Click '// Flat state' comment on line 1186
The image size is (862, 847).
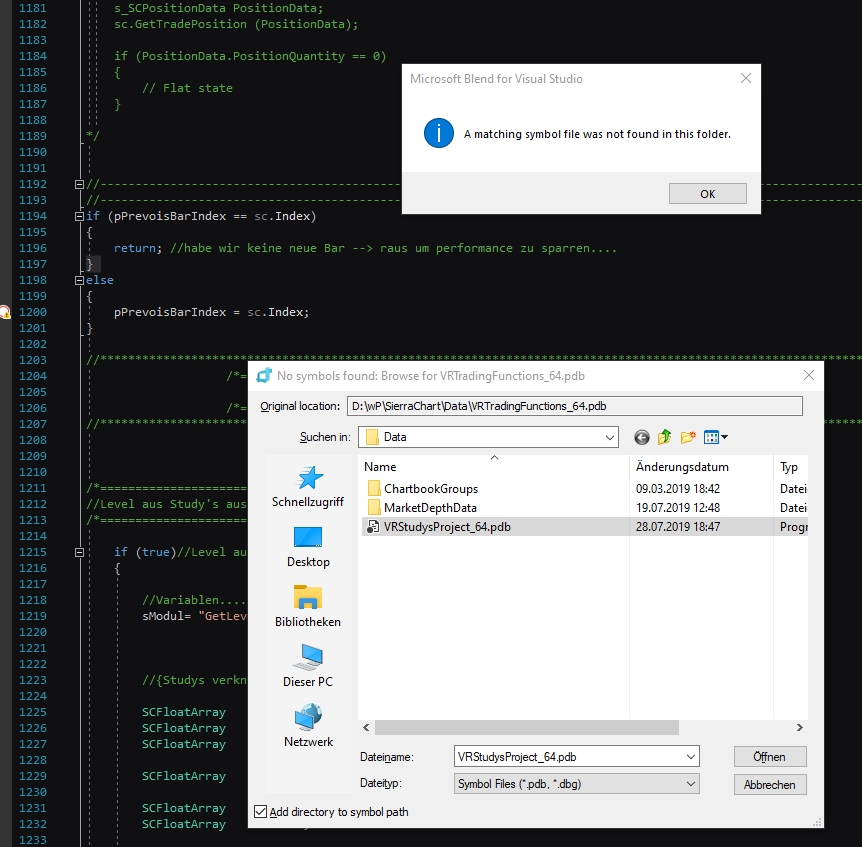coord(187,88)
